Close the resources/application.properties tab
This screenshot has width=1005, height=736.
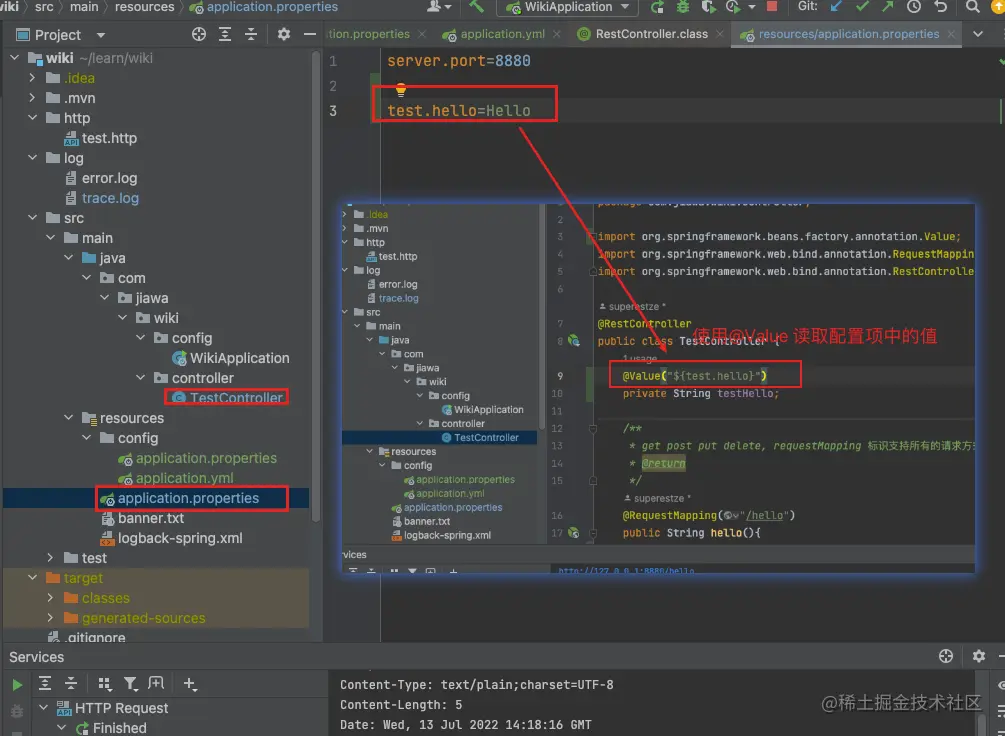click(x=951, y=34)
